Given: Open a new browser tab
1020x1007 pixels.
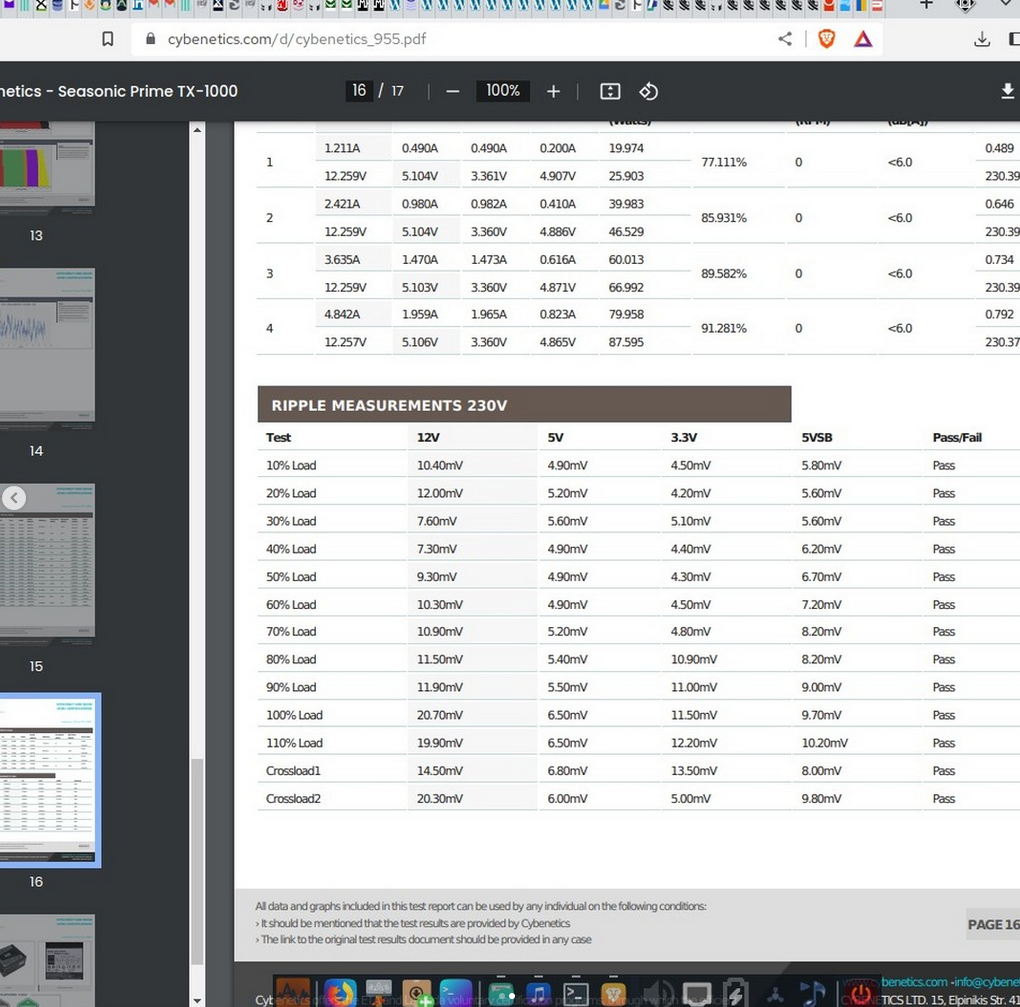Looking at the screenshot, I should [x=926, y=5].
